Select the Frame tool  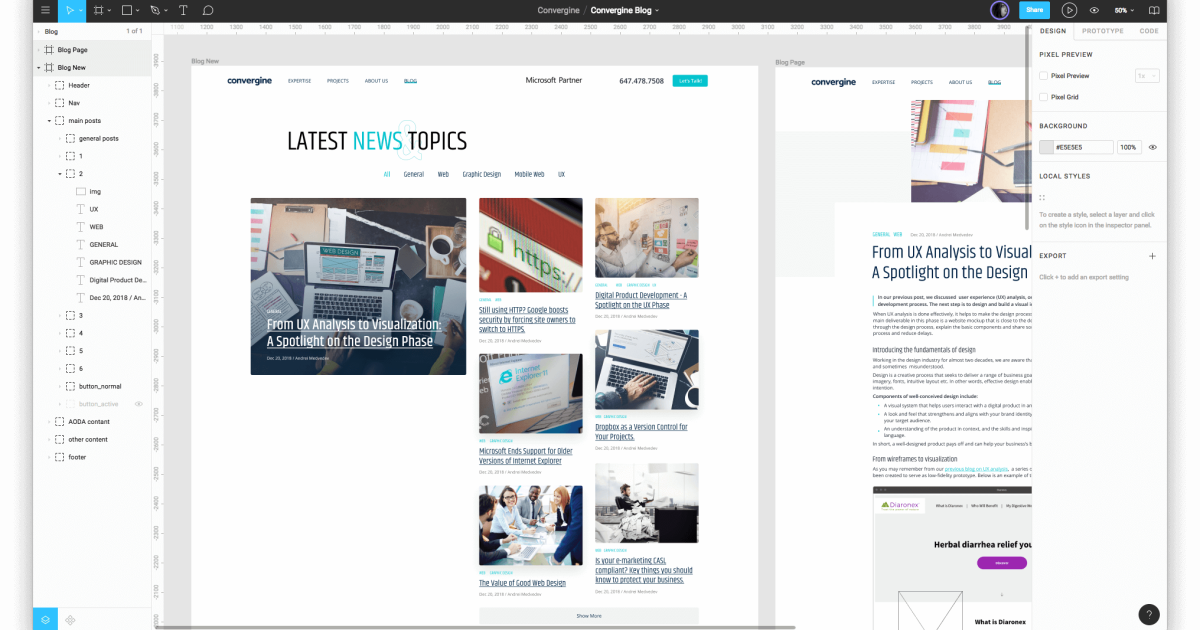pos(98,10)
